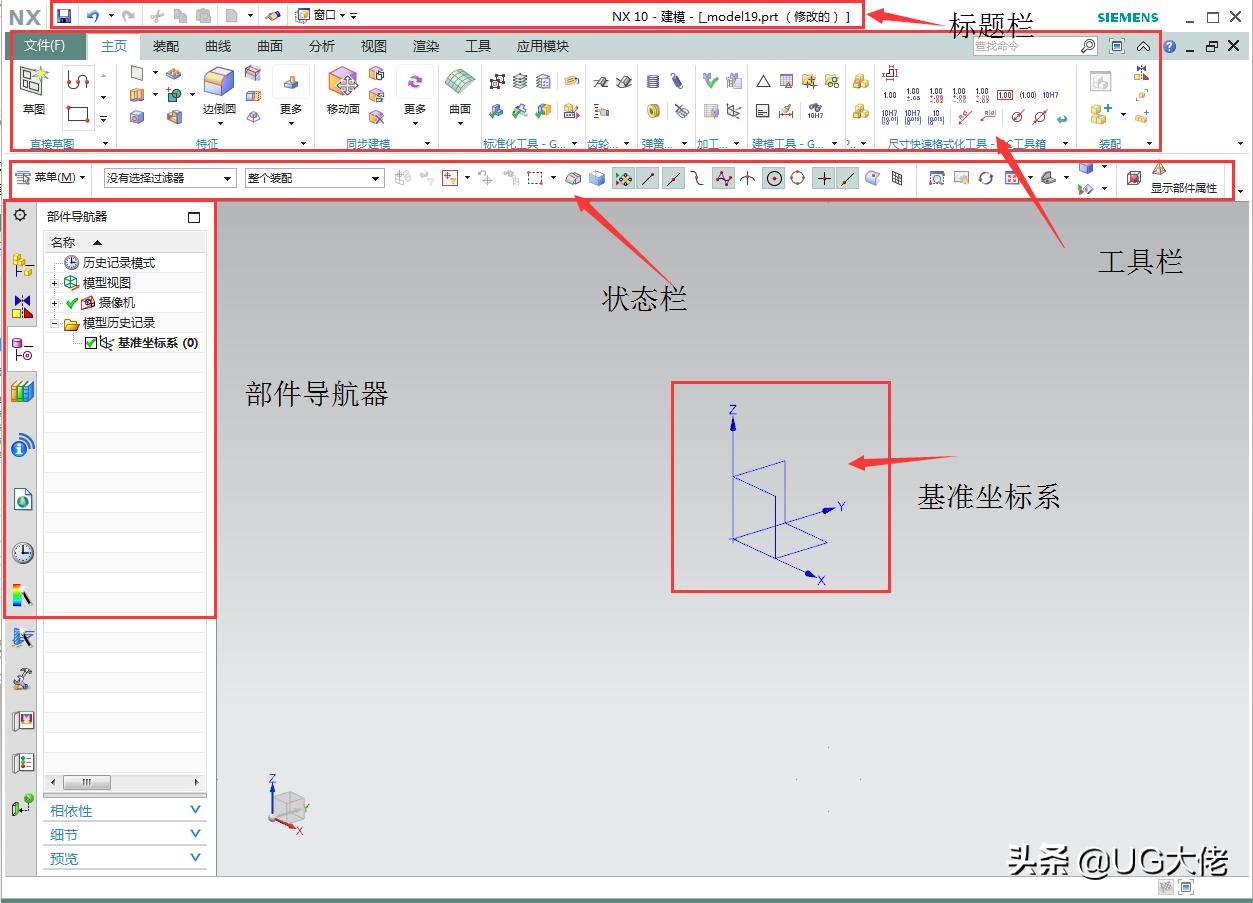
Task: Click the gear settings icon atop the sidebar
Action: pyautogui.click(x=20, y=215)
